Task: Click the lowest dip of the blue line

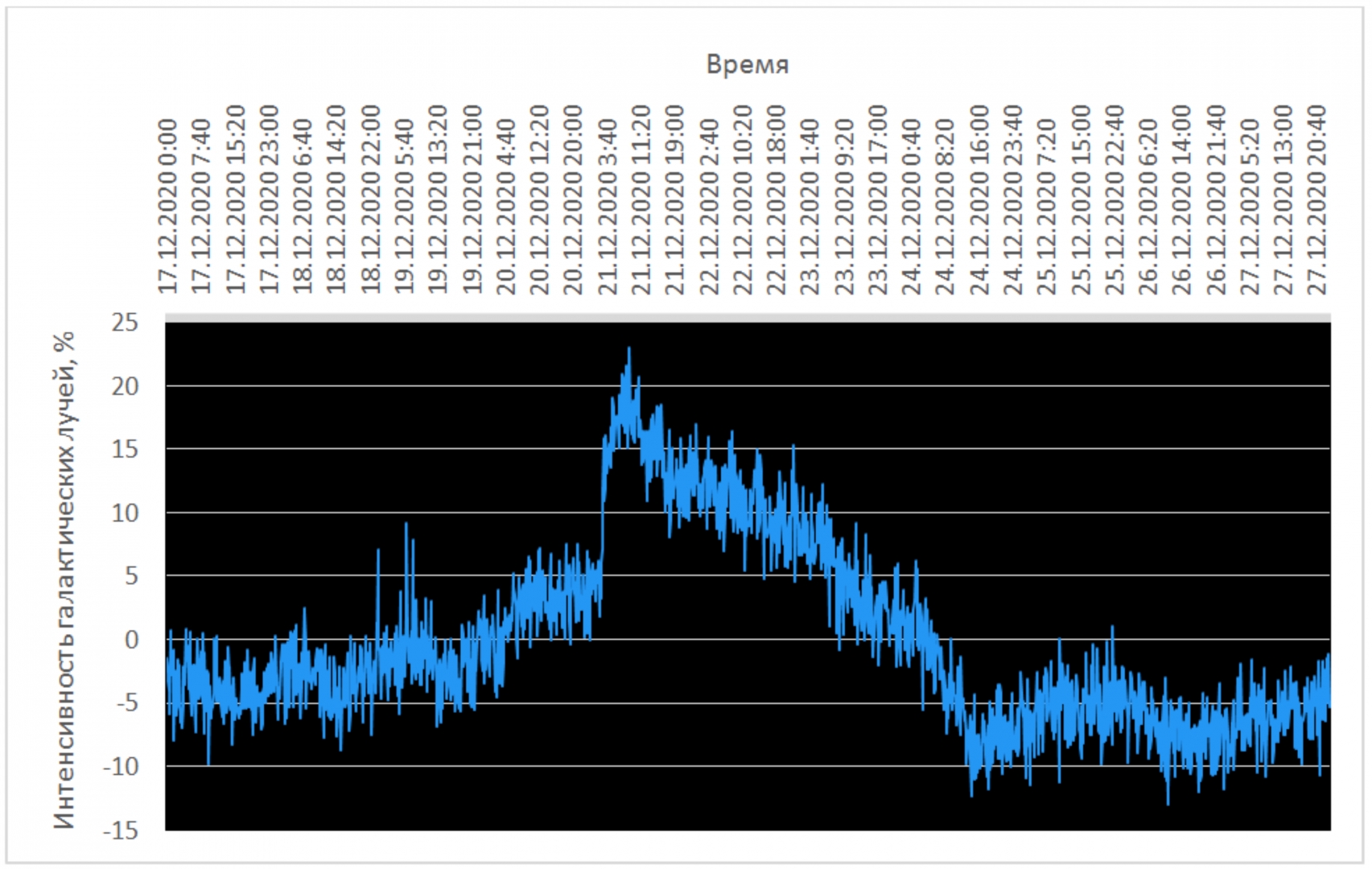Action: point(1168,803)
